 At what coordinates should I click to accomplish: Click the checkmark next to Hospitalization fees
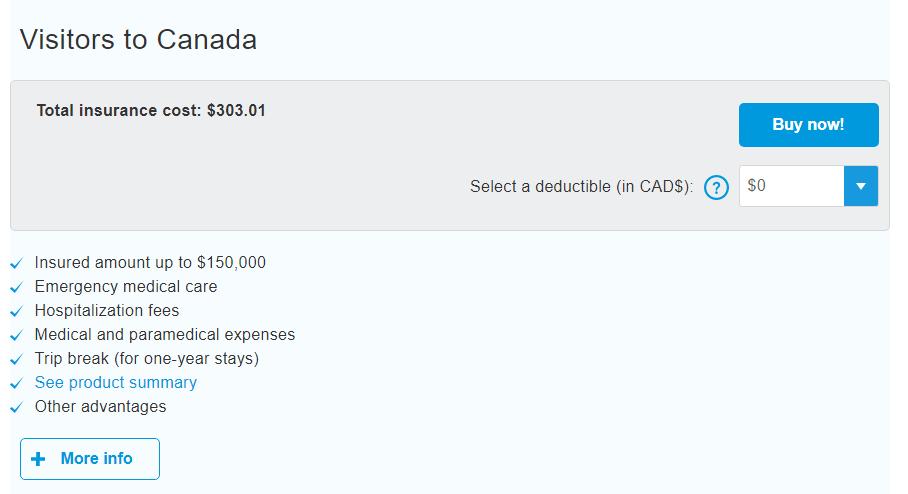(16, 312)
